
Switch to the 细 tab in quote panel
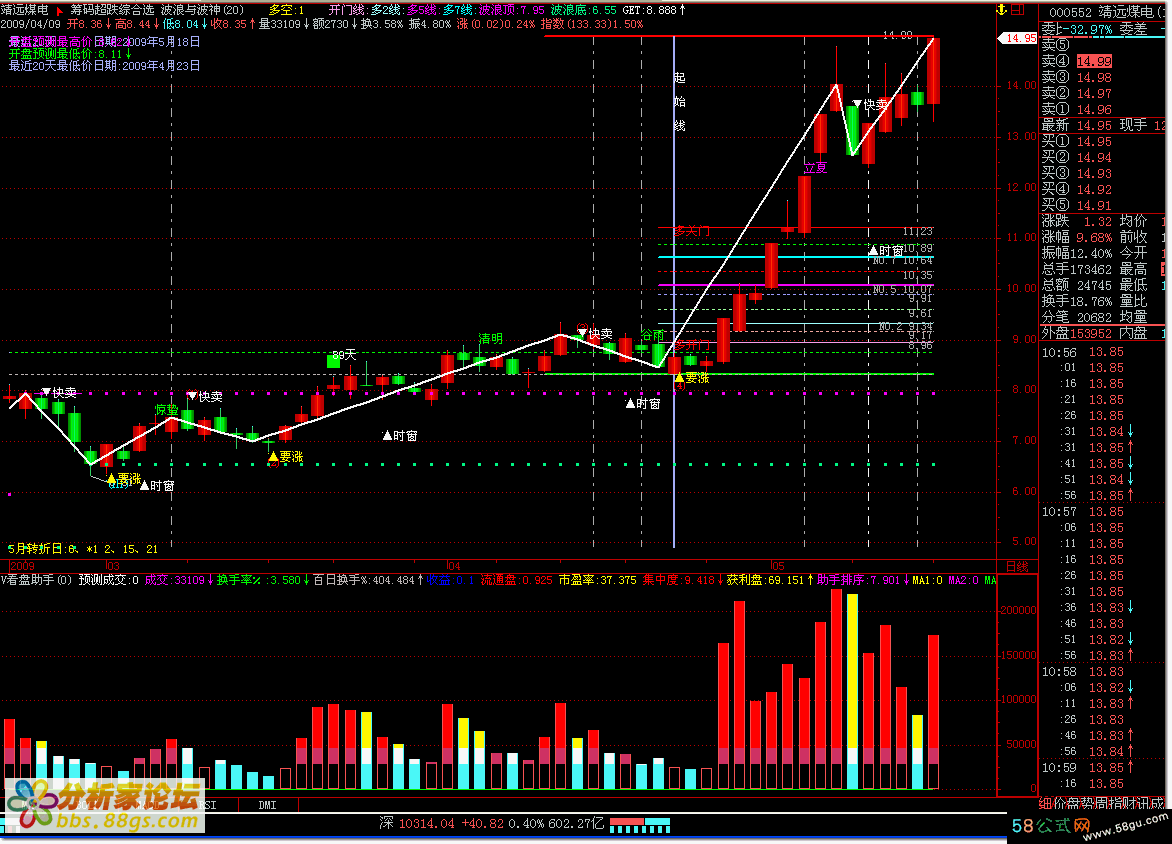click(x=1045, y=803)
